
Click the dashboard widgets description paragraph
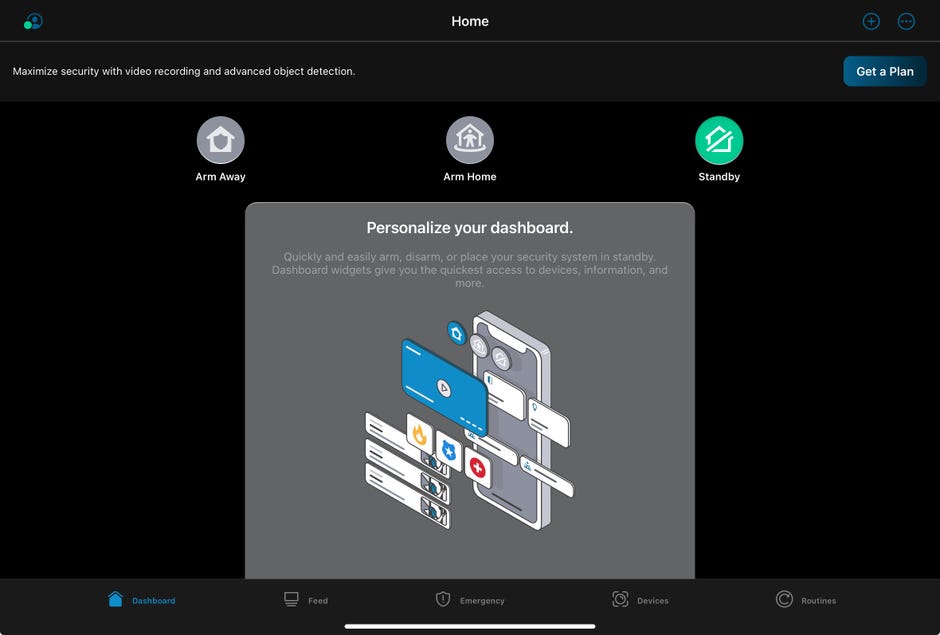tap(470, 270)
